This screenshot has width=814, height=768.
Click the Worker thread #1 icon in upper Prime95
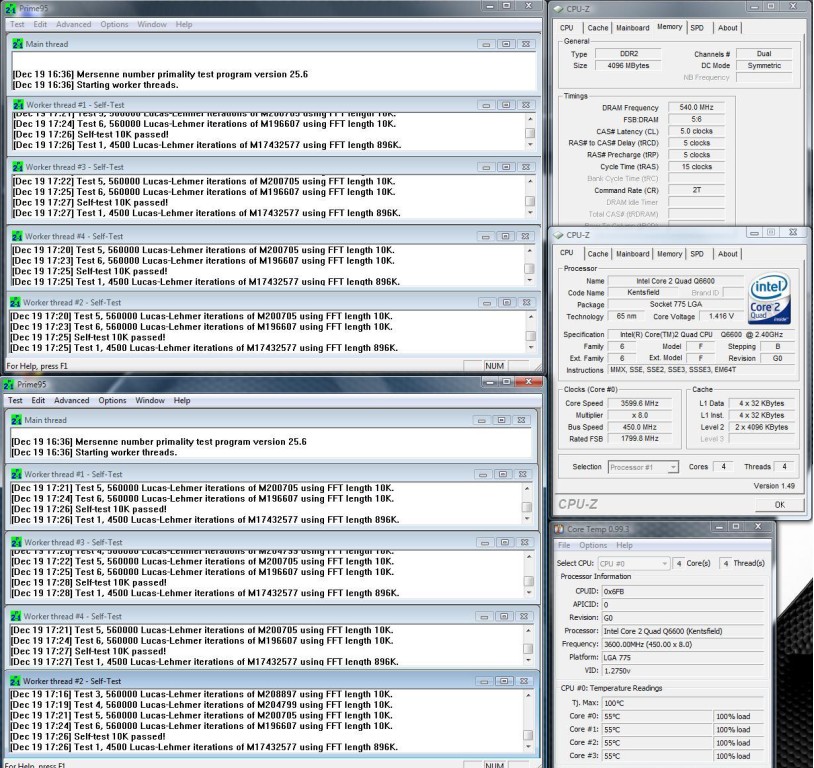pyautogui.click(x=17, y=104)
